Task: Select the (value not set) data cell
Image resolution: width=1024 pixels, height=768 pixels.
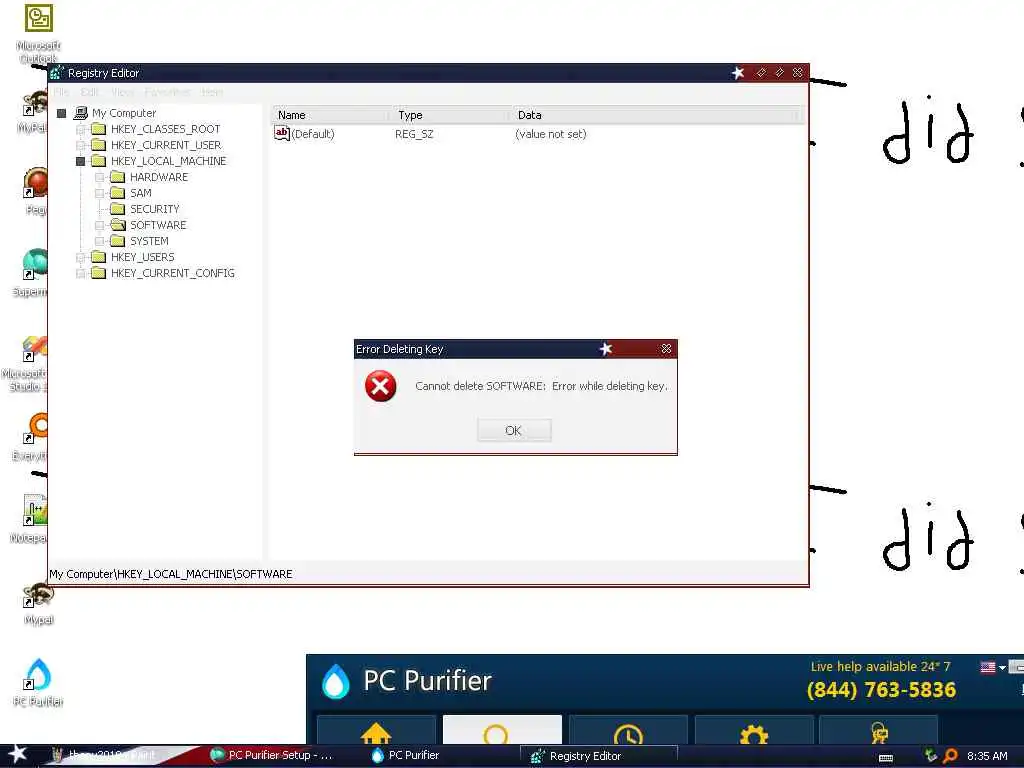Action: click(551, 135)
